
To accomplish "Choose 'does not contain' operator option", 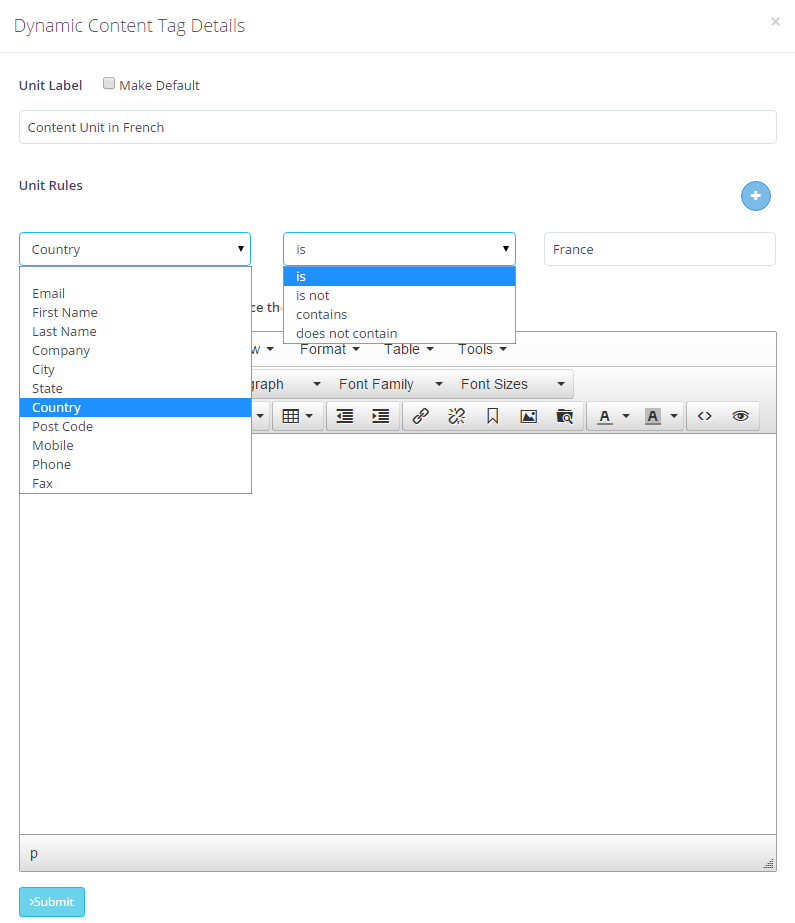I will [346, 333].
